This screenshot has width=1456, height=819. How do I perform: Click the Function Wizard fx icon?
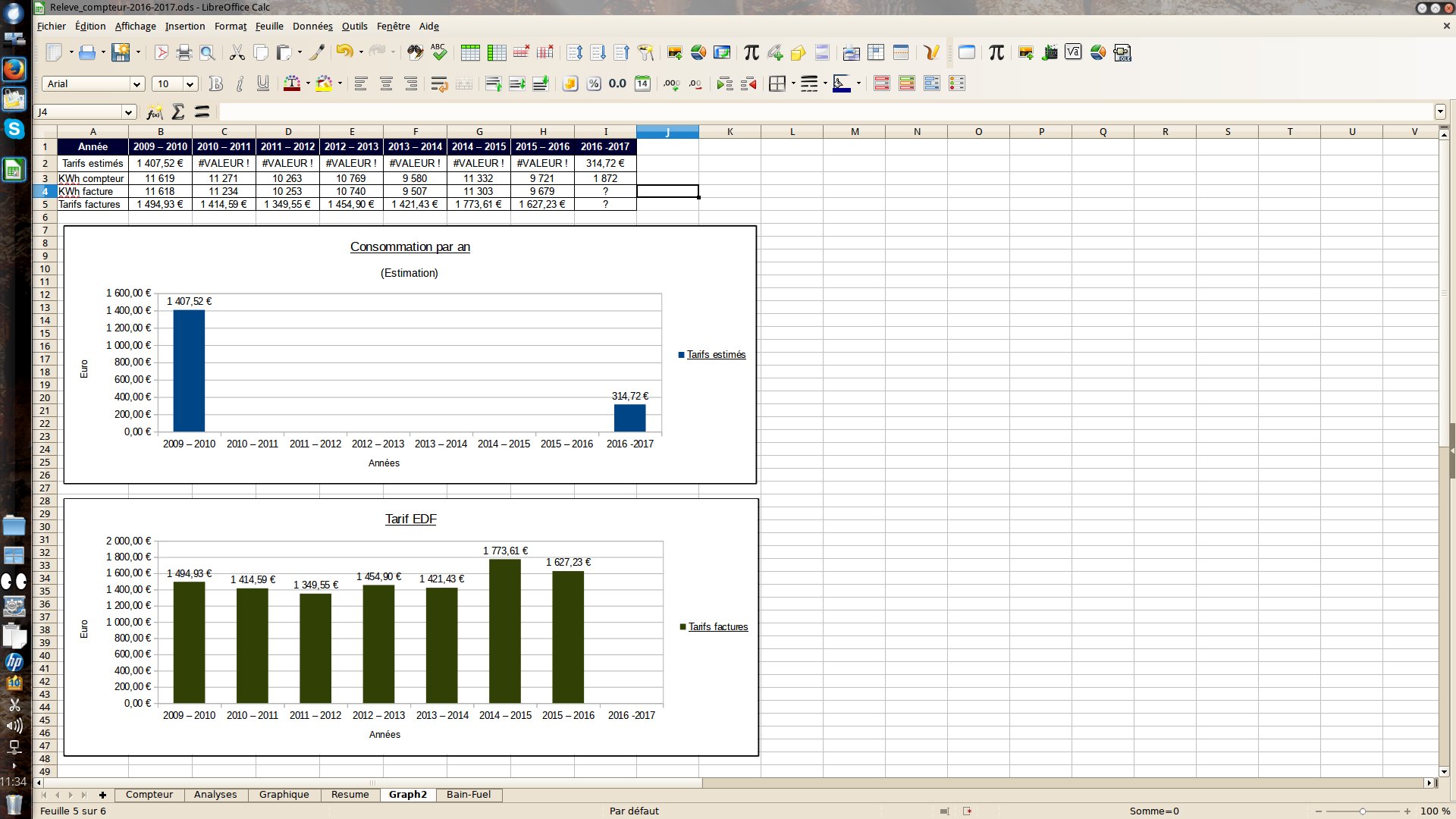[x=154, y=112]
